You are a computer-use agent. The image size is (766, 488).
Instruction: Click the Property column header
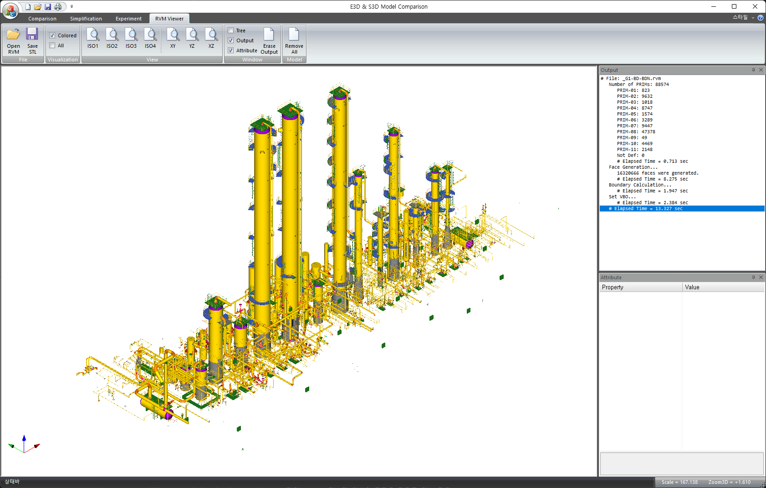tap(640, 287)
